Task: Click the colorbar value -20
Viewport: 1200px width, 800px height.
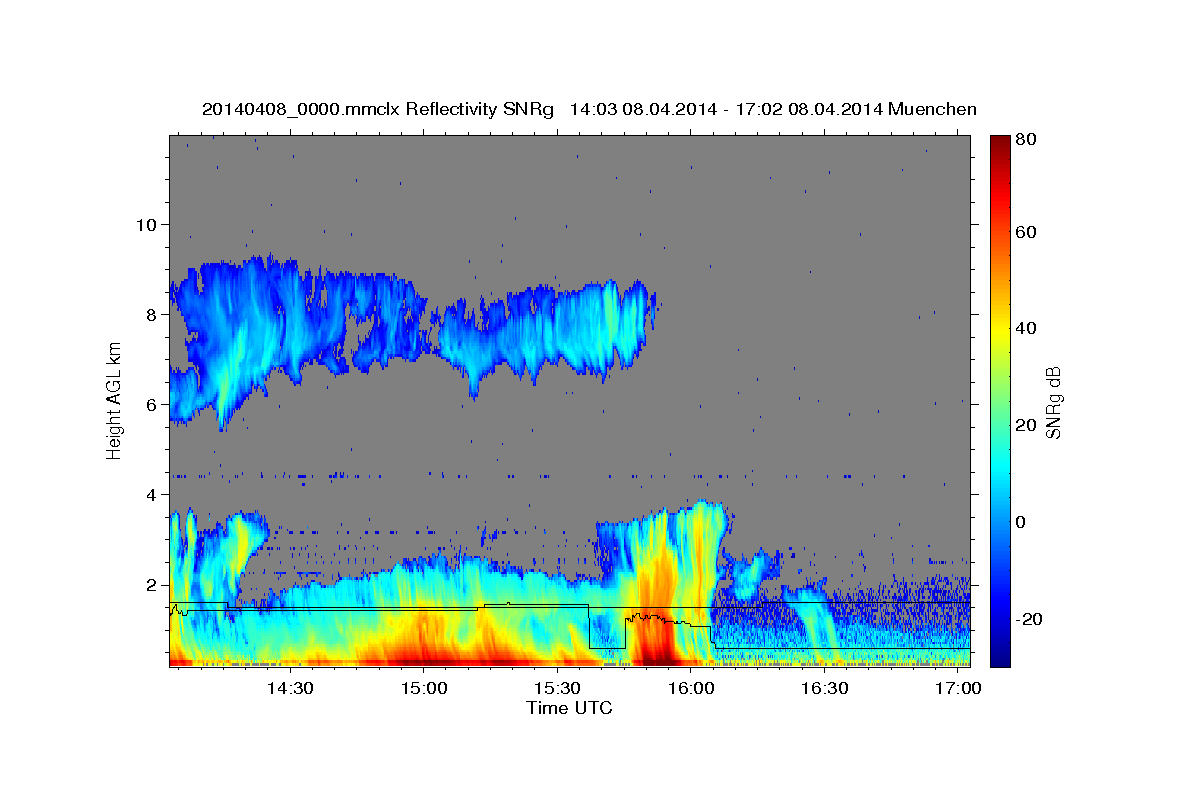Action: (1031, 619)
